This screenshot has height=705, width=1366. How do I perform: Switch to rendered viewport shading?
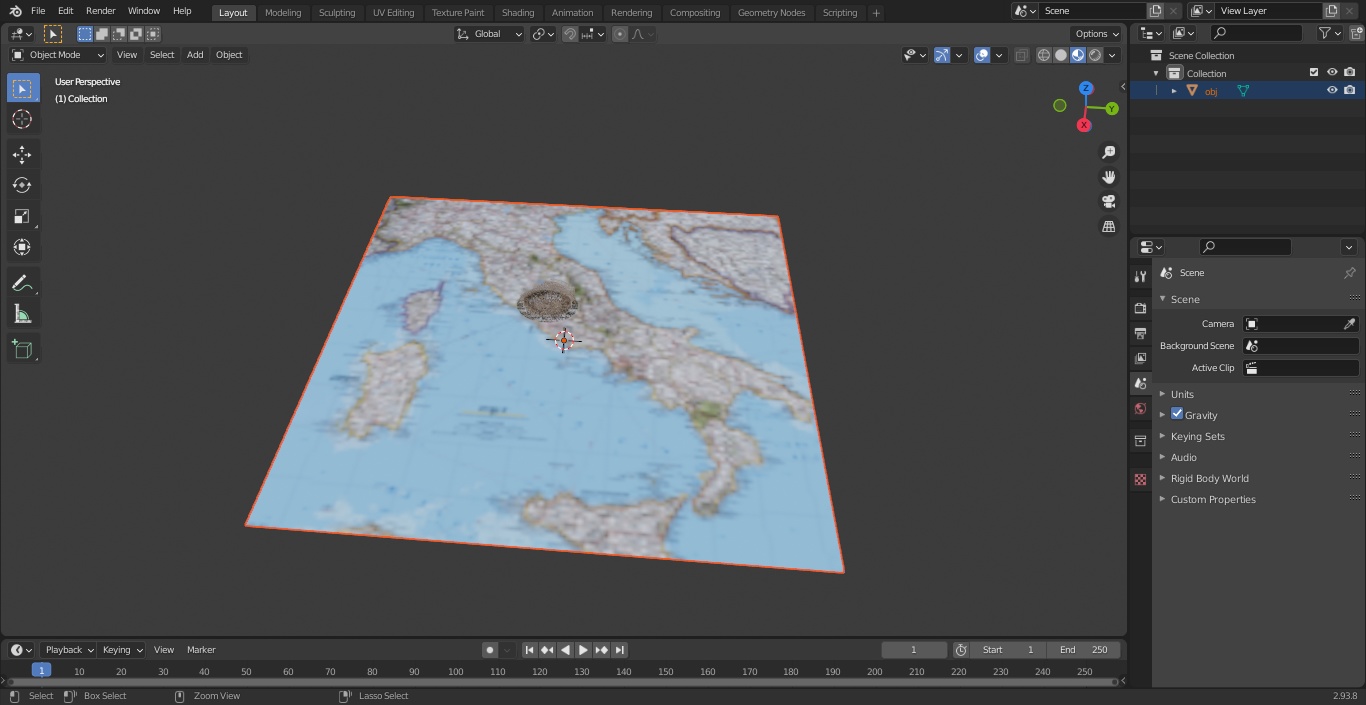[1095, 55]
